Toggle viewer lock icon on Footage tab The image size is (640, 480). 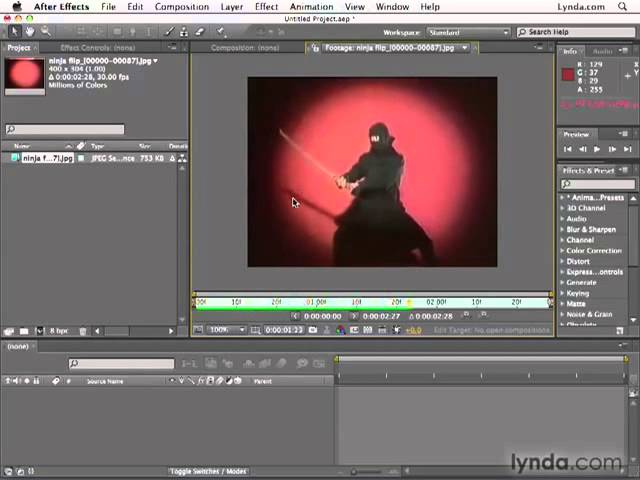pyautogui.click(x=315, y=48)
